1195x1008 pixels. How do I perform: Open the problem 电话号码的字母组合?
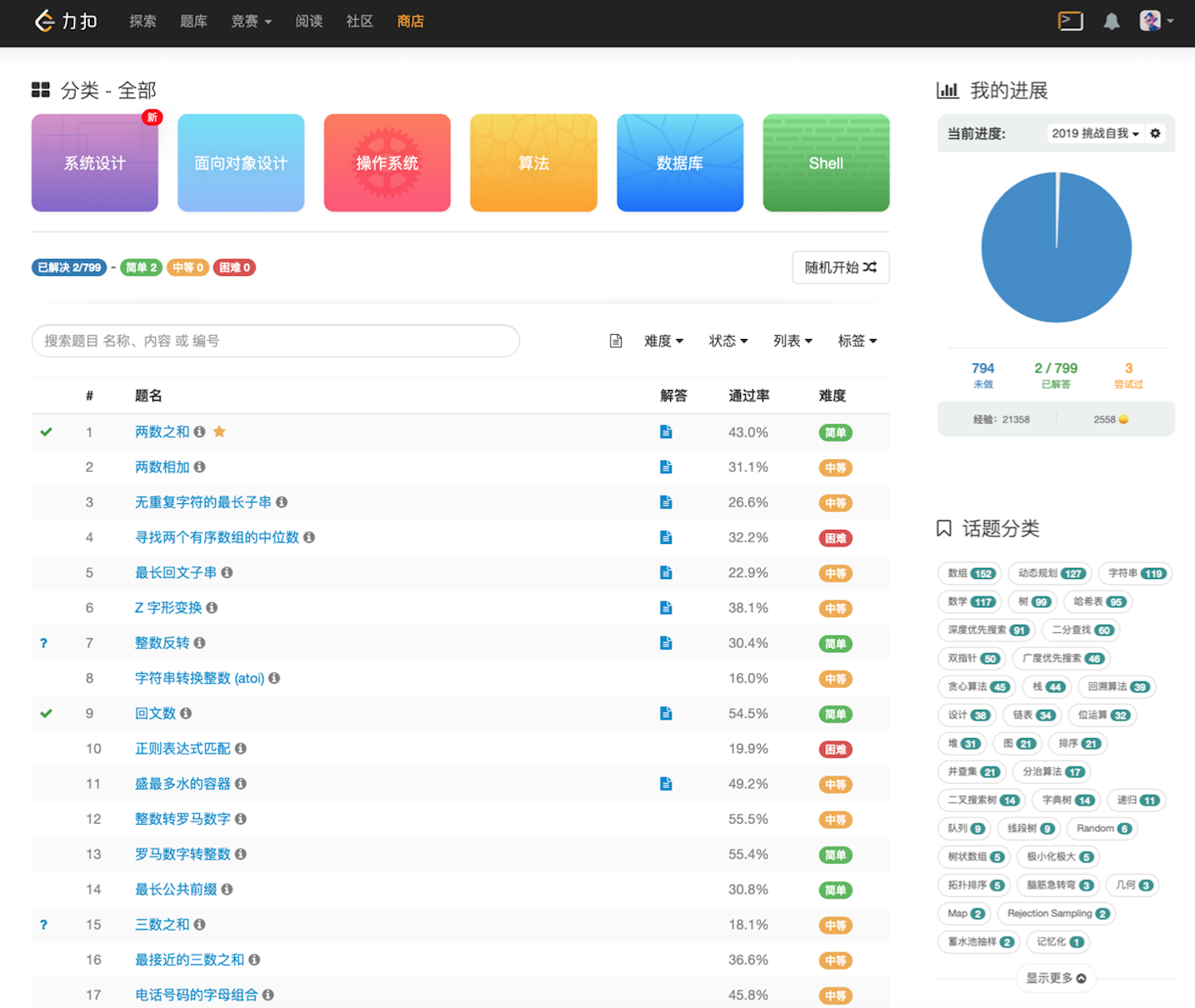coord(197,995)
